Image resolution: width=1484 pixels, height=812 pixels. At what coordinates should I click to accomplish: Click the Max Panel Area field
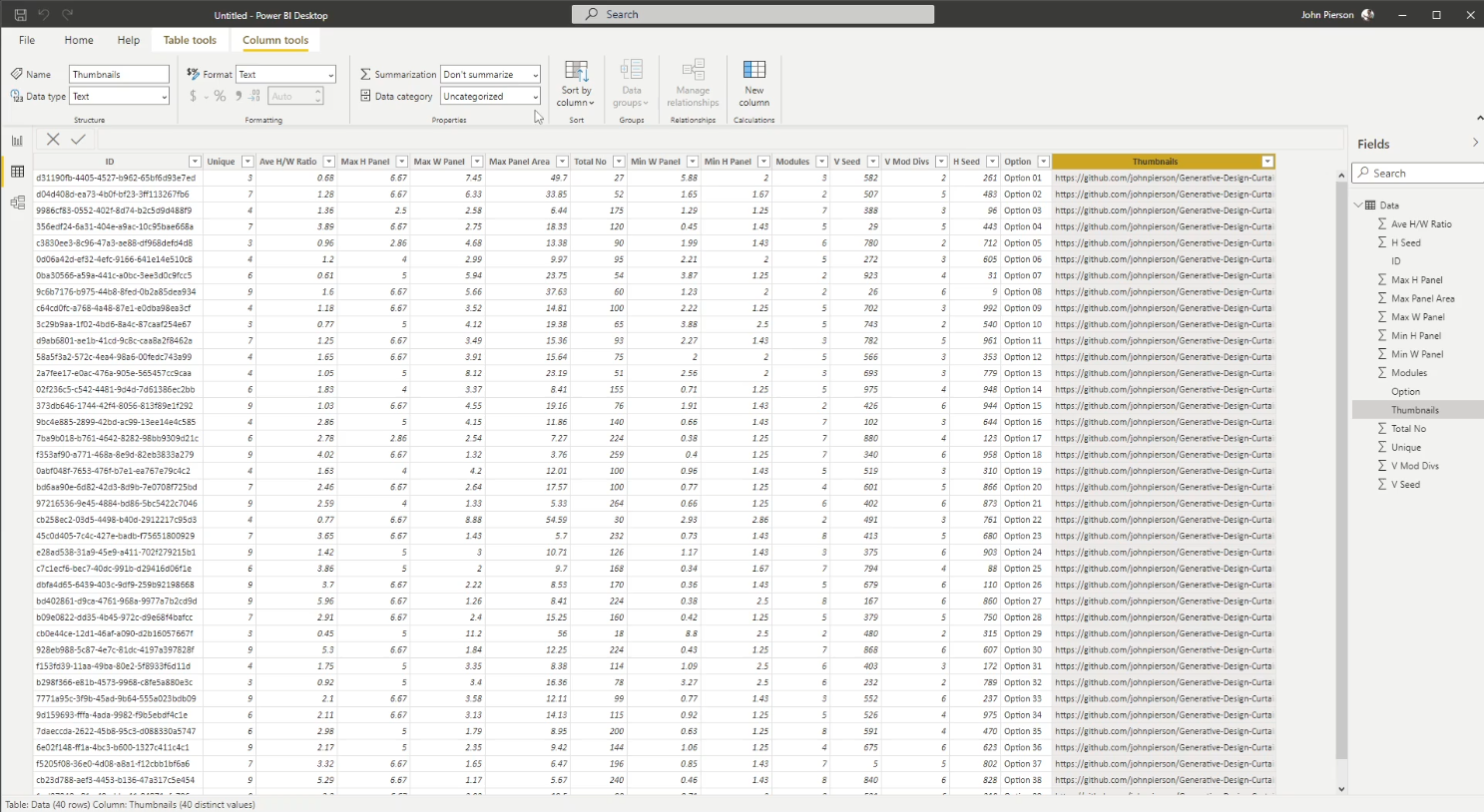tap(1422, 298)
